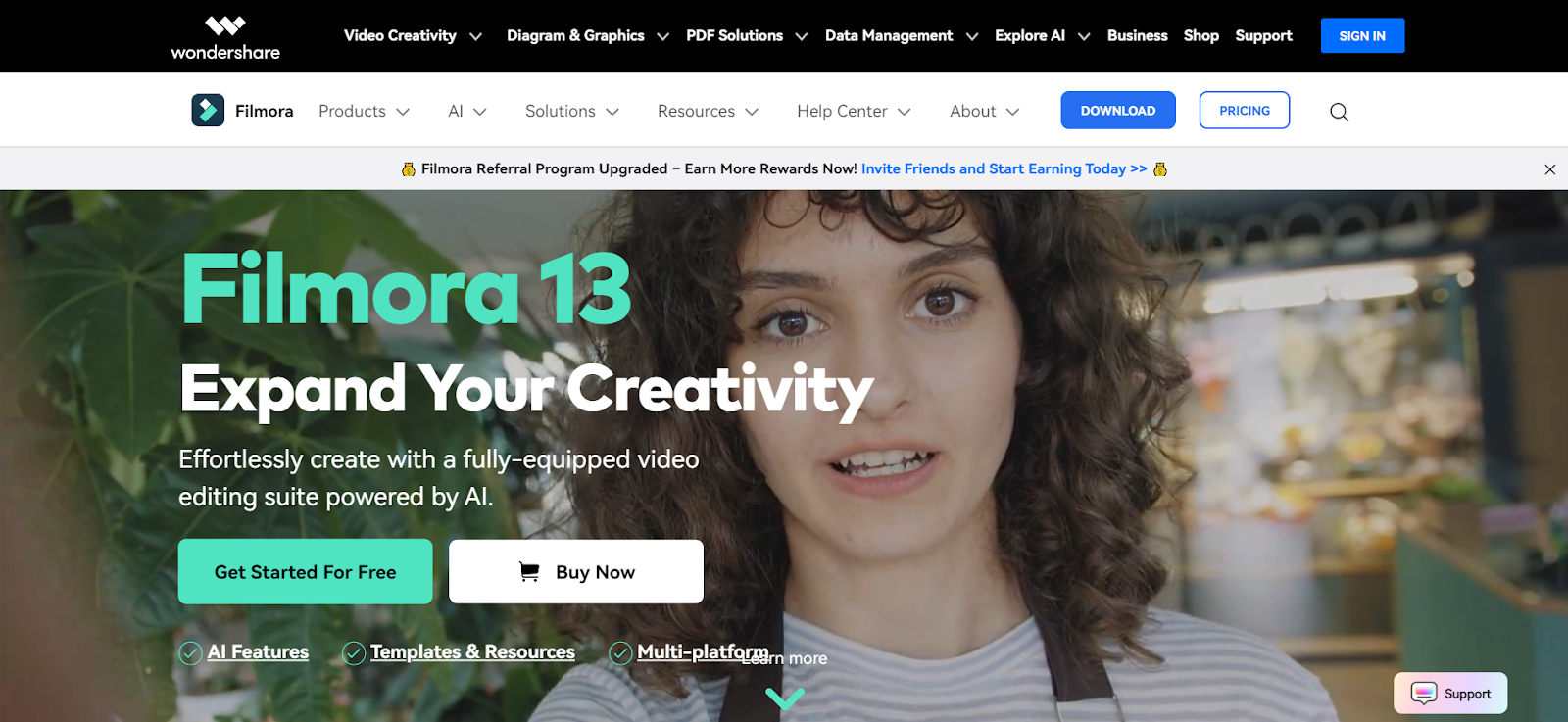Open Explore AI menu

pos(1030,35)
